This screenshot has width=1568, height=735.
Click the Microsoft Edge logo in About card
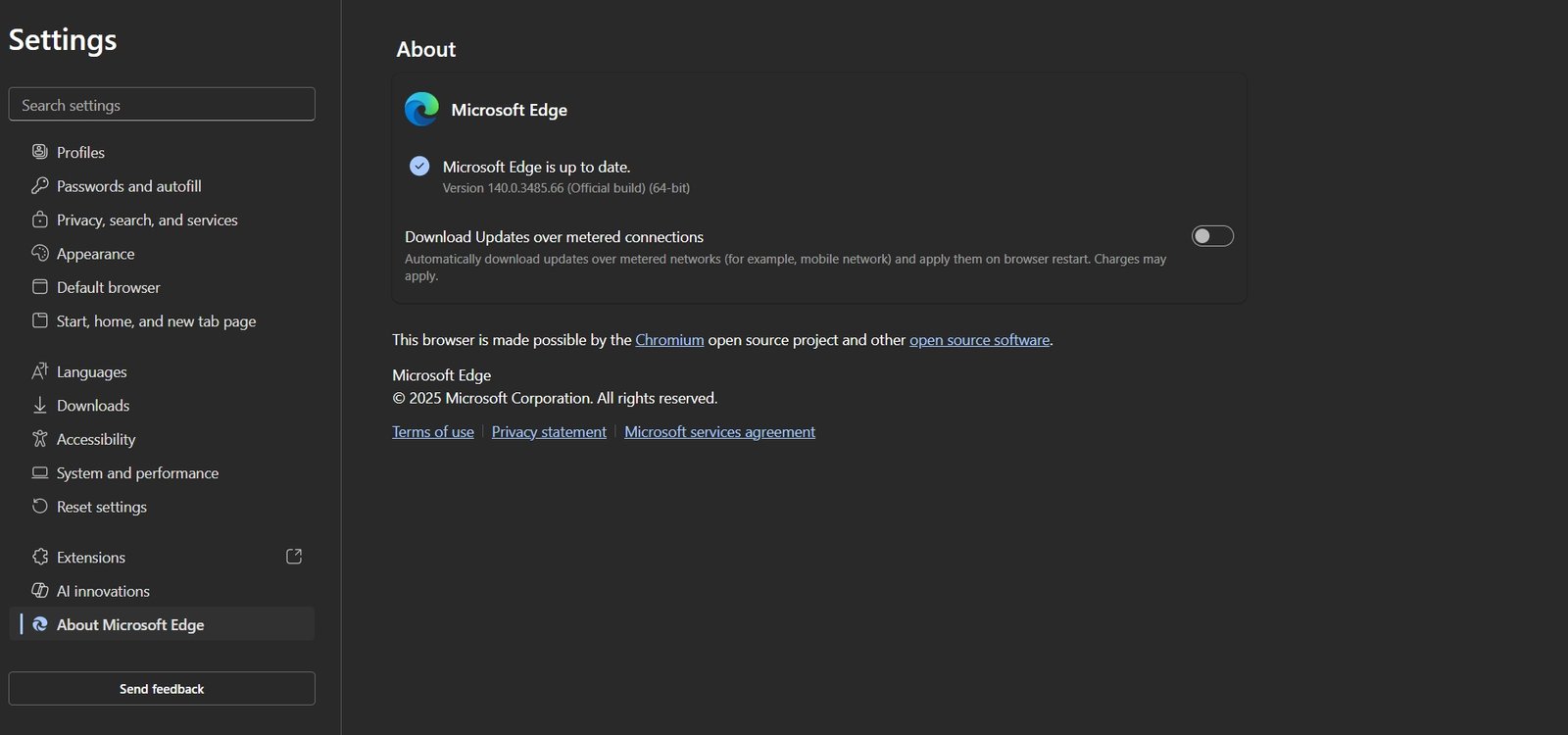422,109
